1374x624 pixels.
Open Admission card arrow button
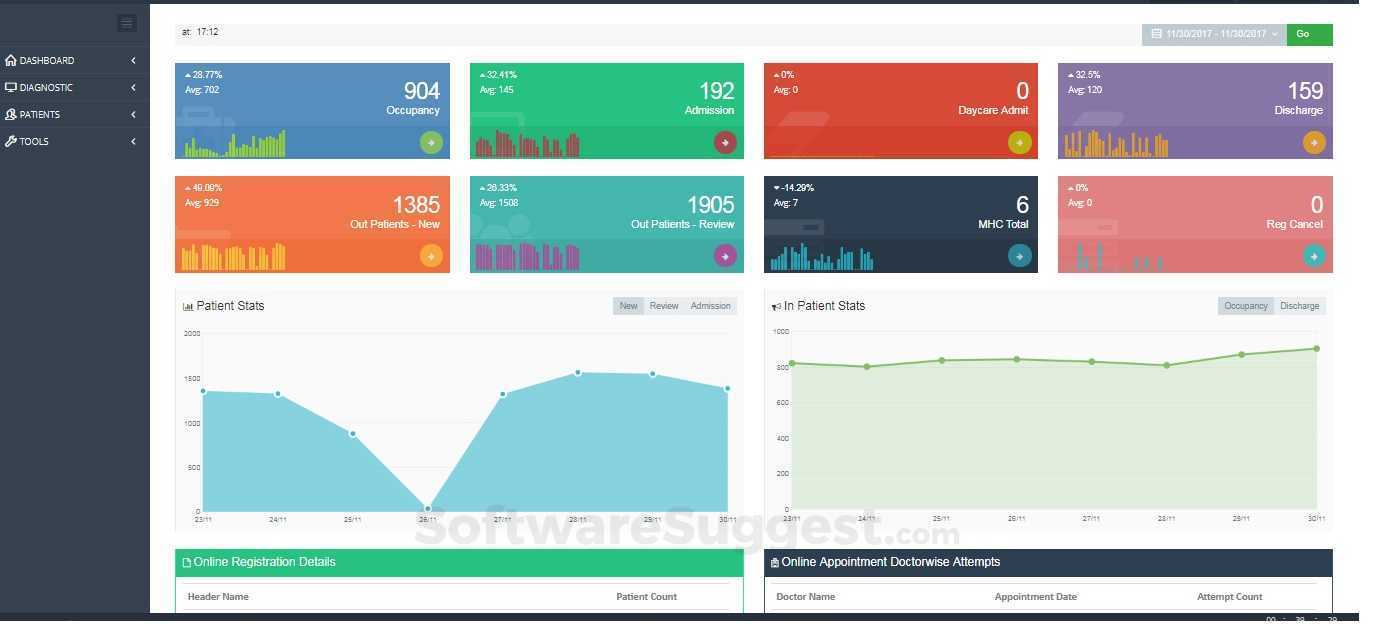click(725, 143)
